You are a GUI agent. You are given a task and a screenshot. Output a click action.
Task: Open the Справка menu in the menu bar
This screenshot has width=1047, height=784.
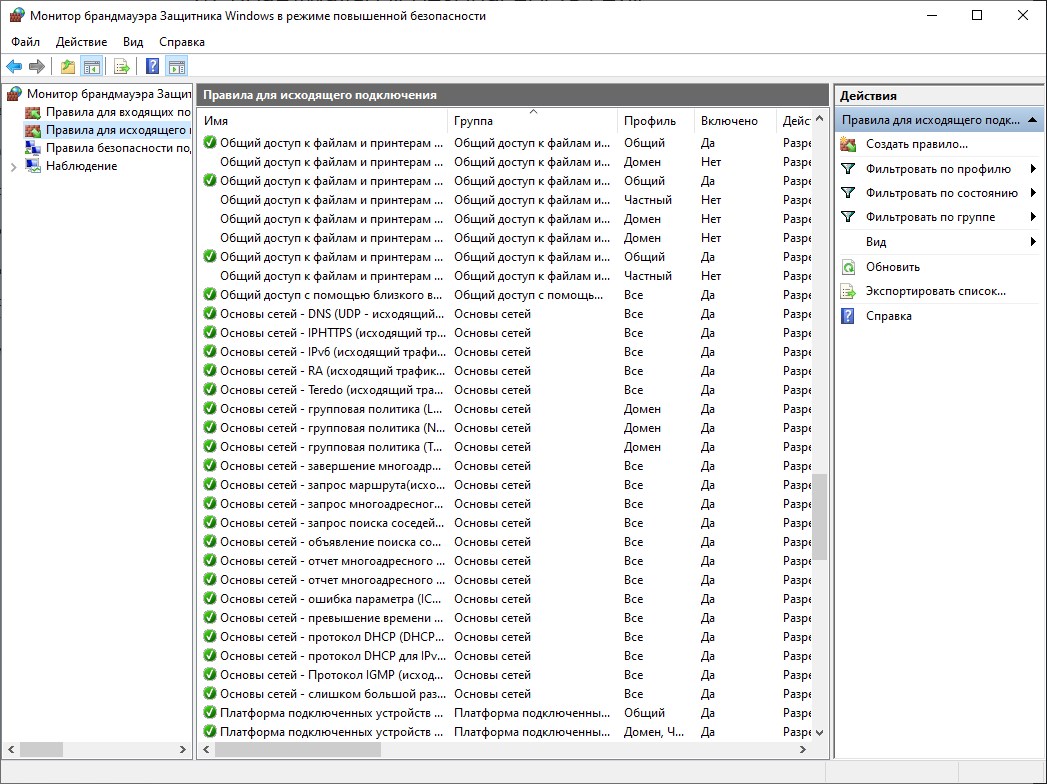(x=181, y=42)
